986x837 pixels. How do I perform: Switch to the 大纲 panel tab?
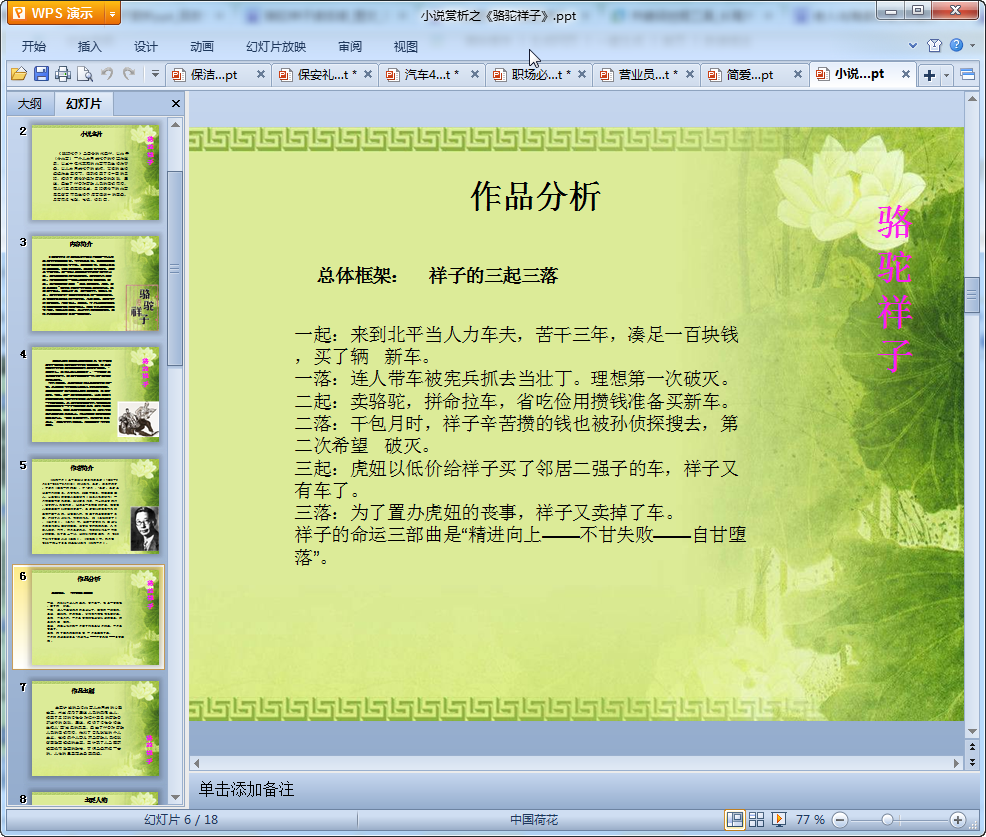pyautogui.click(x=30, y=104)
